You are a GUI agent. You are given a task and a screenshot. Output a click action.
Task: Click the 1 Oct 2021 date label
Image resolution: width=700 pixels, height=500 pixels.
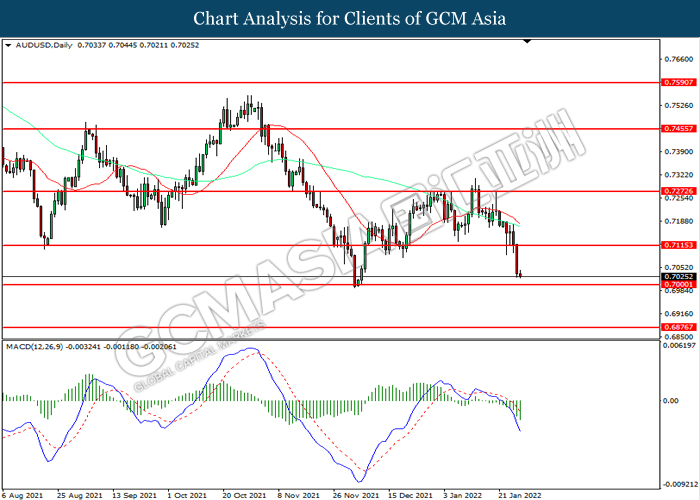coord(187,495)
